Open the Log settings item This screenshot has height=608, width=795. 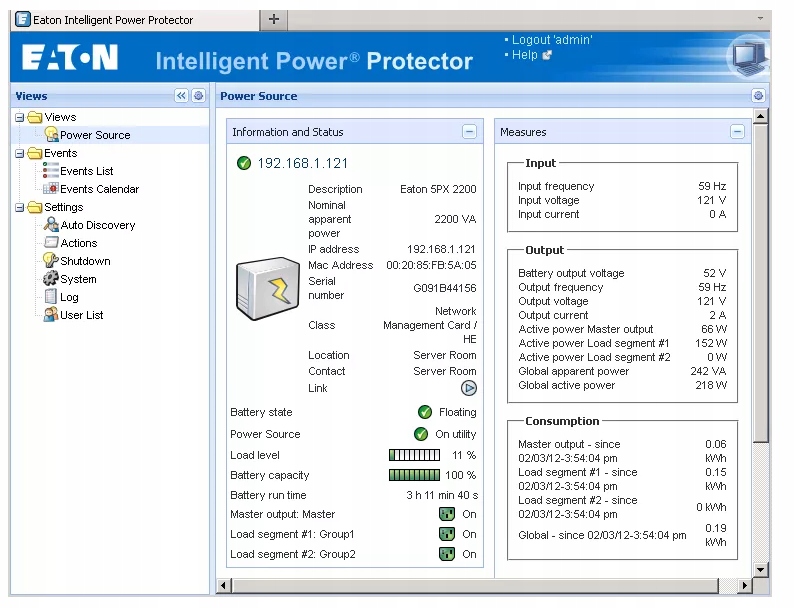point(69,297)
